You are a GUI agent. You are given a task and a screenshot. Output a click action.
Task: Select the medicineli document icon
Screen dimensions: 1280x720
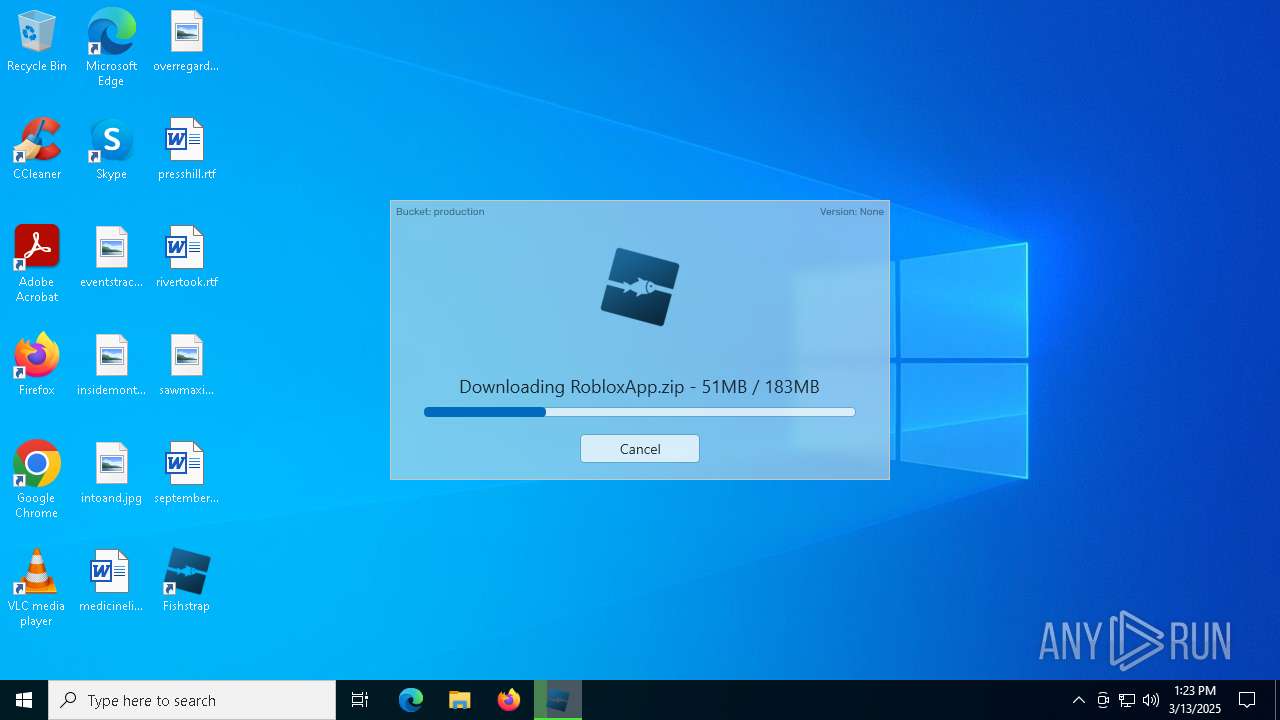coord(111,582)
